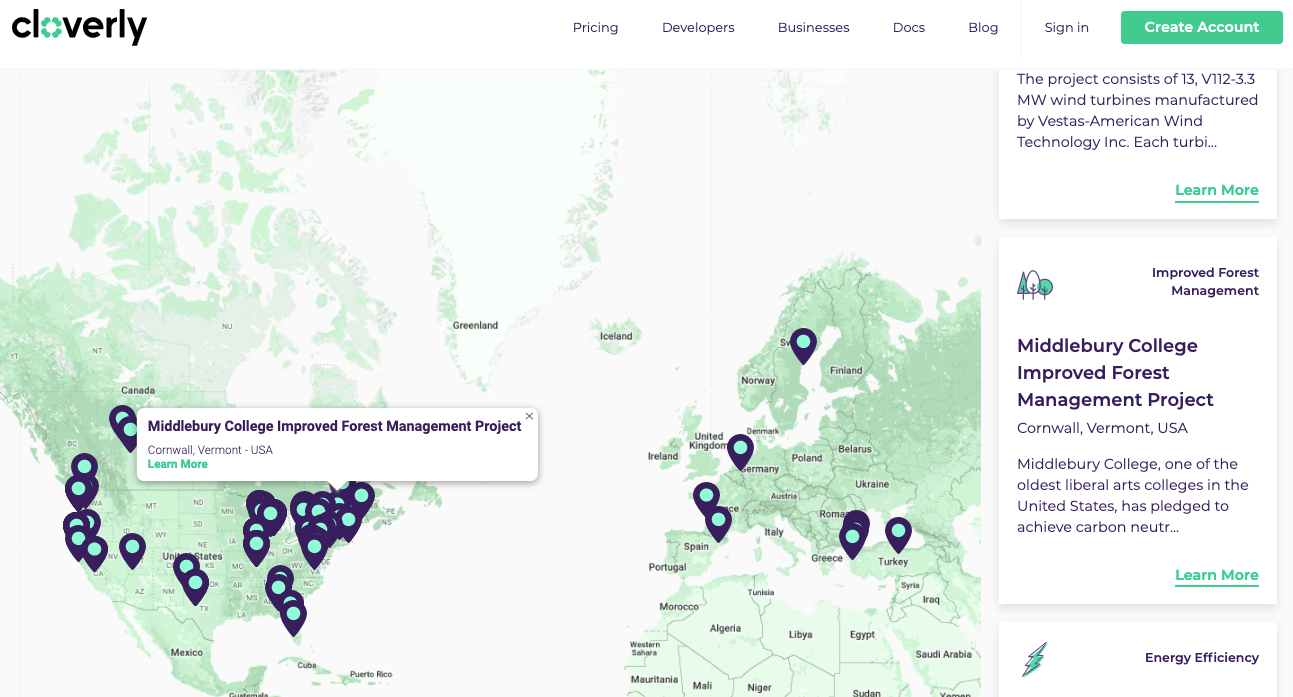Open the Developers menu item
The width and height of the screenshot is (1293, 697).
coord(698,27)
